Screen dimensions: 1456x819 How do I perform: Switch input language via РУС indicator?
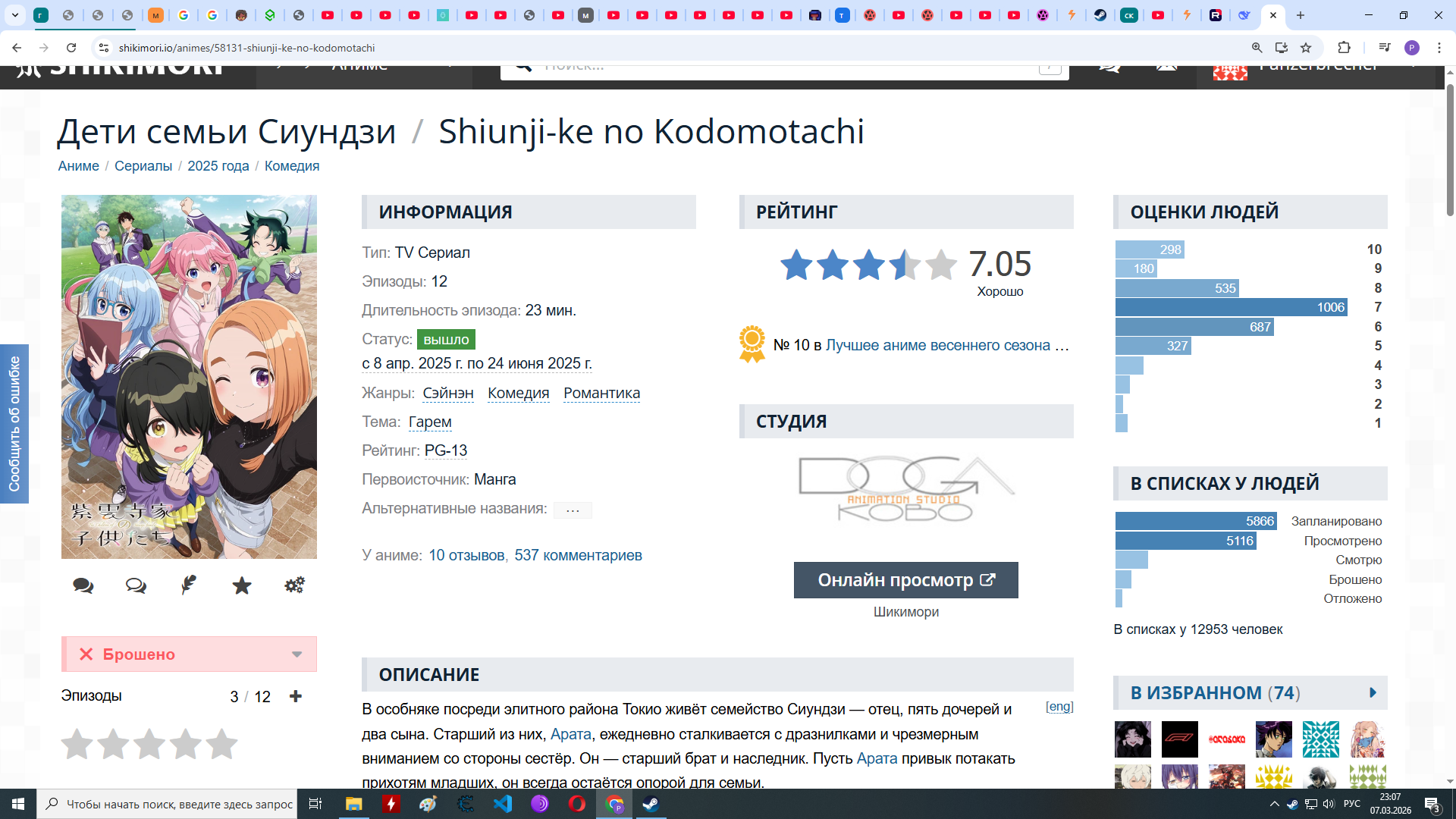pos(1352,804)
